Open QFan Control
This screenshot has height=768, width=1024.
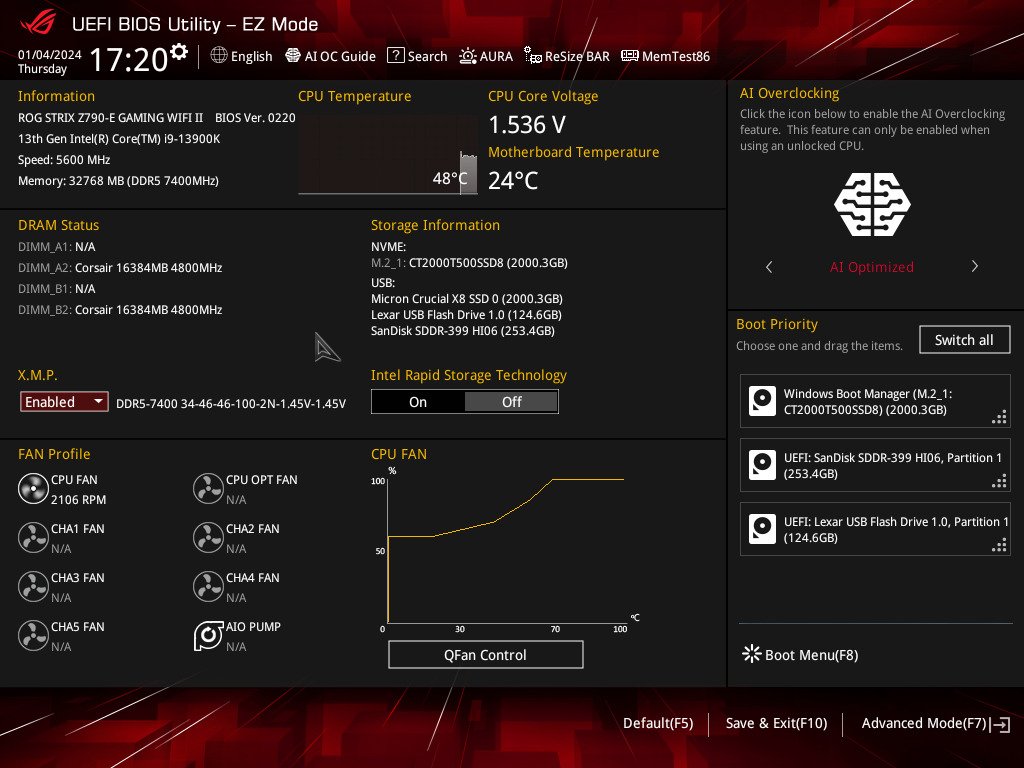(x=485, y=655)
